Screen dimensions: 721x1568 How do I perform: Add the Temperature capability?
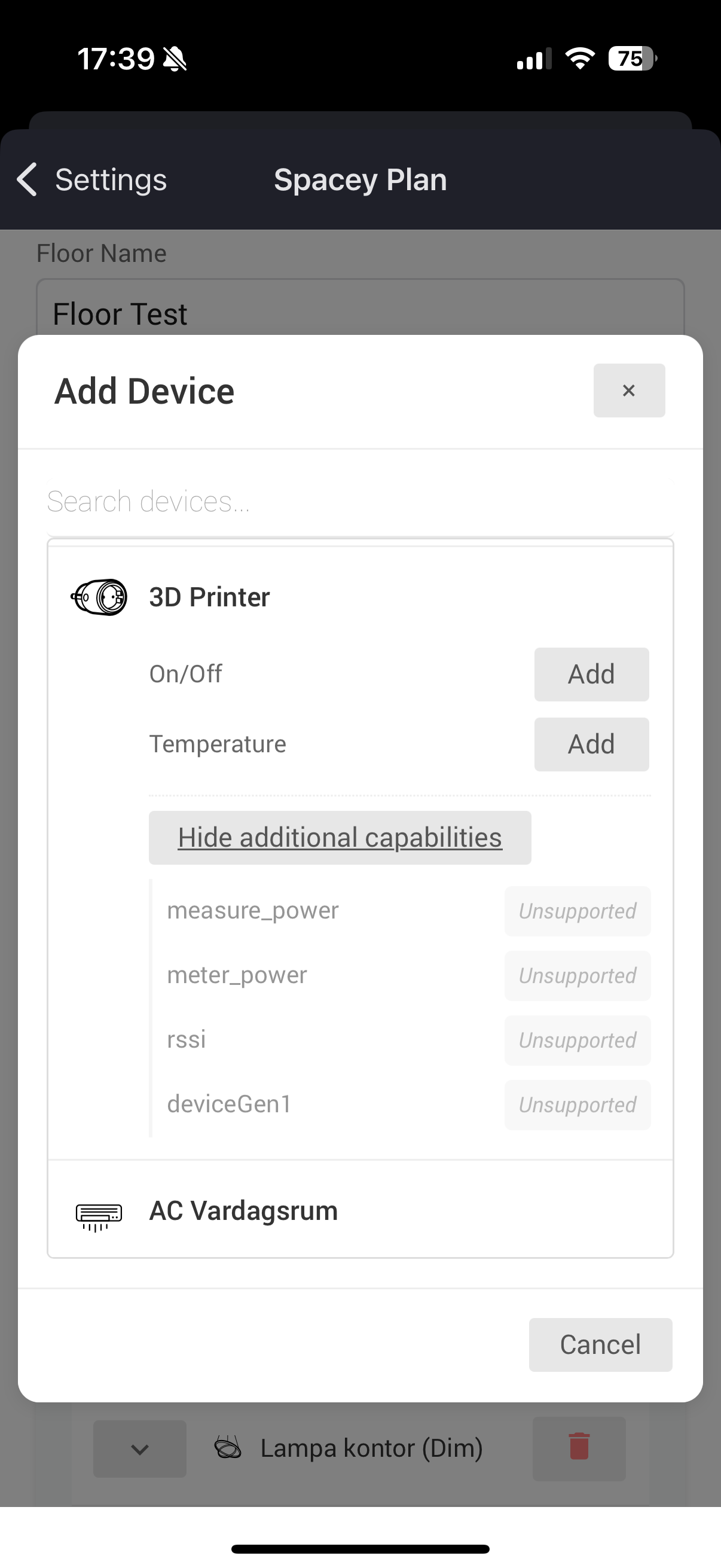(x=591, y=745)
